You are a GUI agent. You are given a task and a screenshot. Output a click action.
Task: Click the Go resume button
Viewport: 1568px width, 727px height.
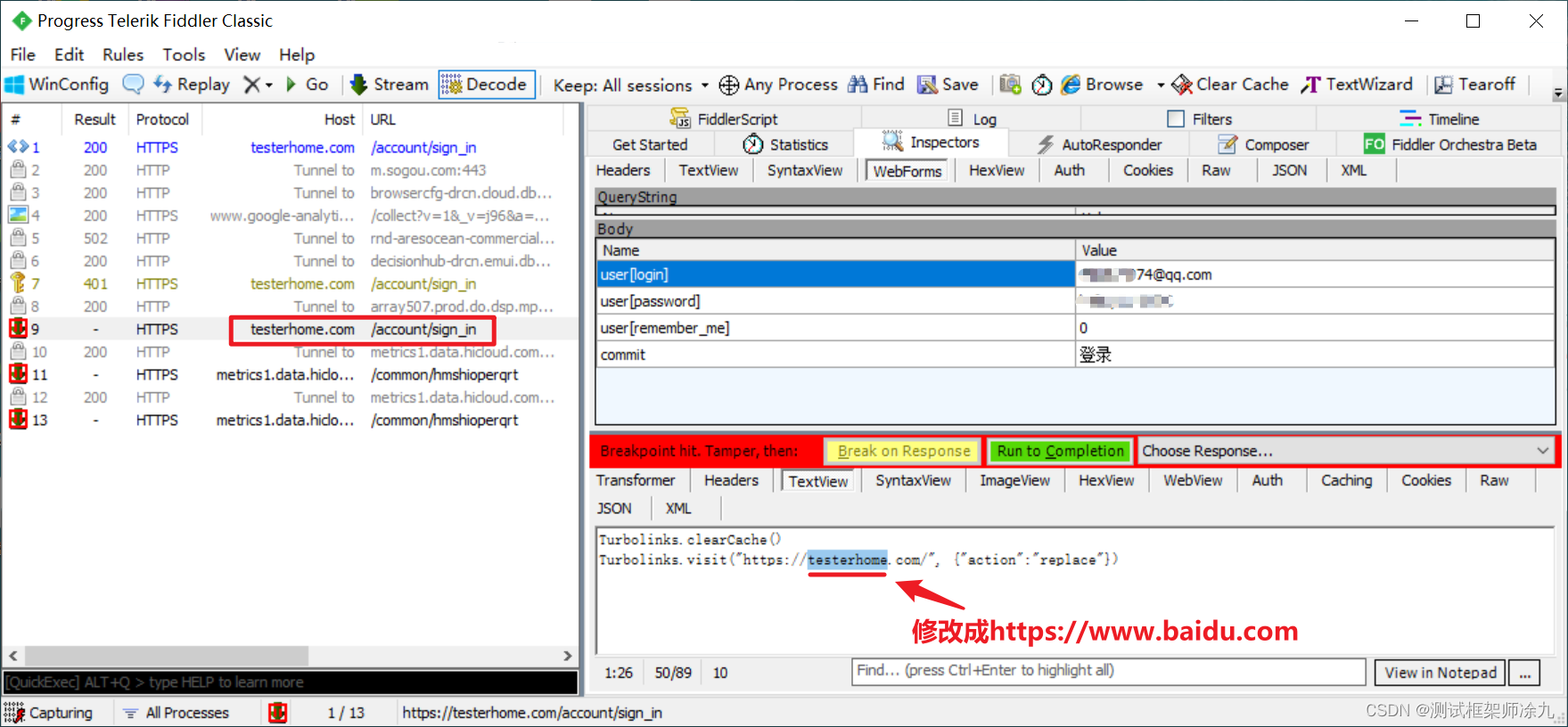tap(307, 85)
